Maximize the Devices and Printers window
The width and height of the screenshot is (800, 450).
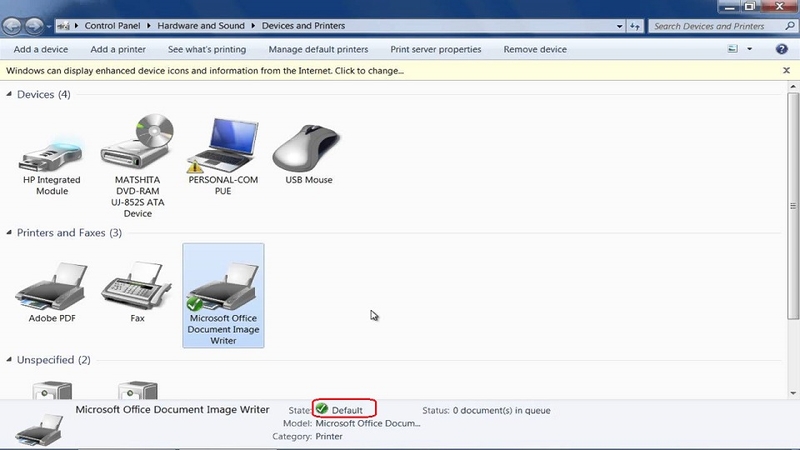click(749, 7)
